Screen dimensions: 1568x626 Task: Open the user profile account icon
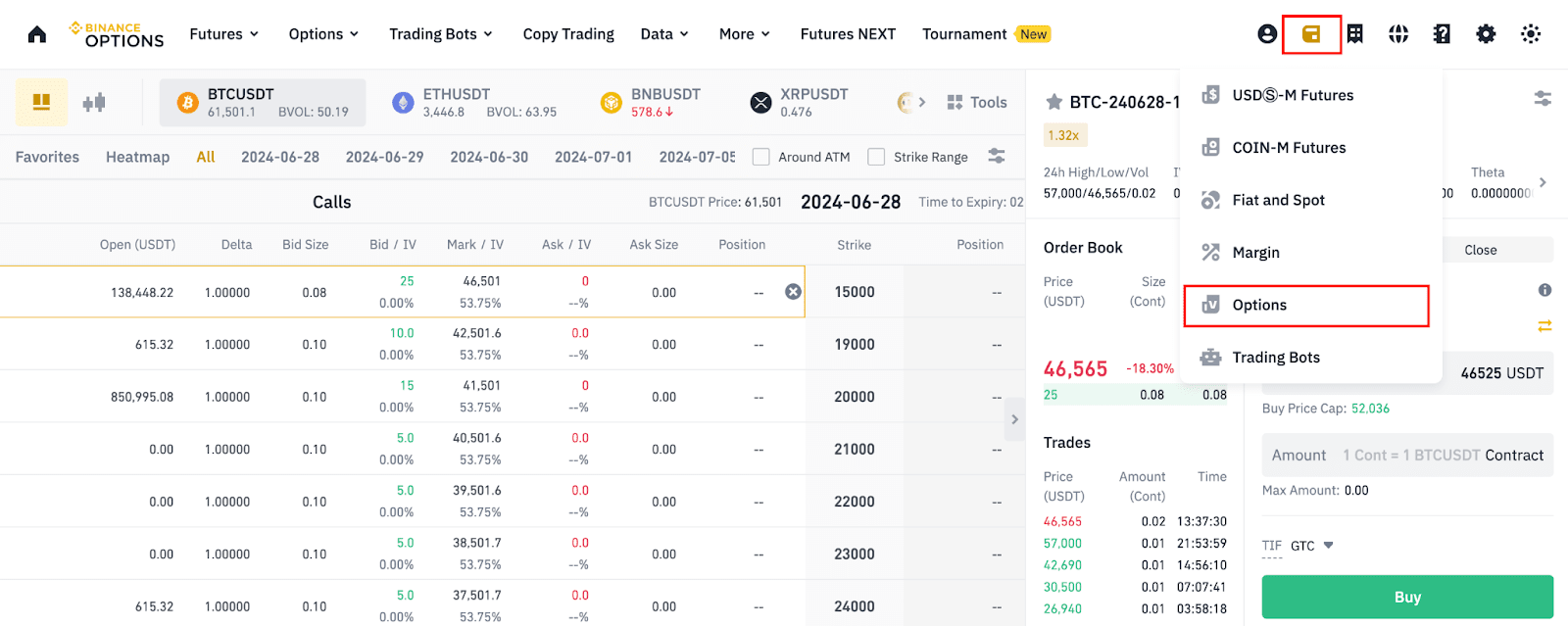[x=1267, y=34]
